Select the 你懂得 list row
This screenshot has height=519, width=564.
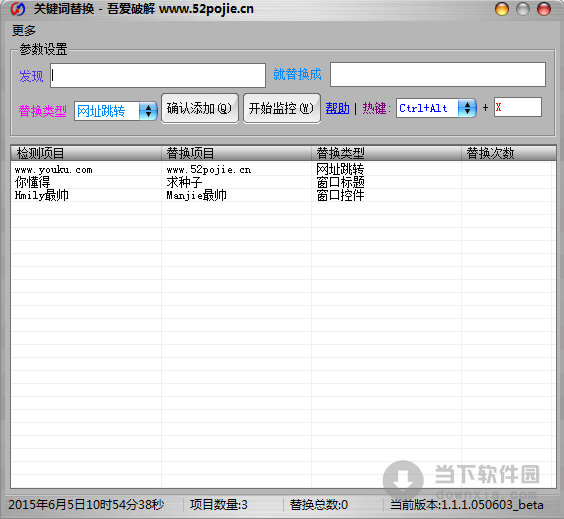coord(282,182)
